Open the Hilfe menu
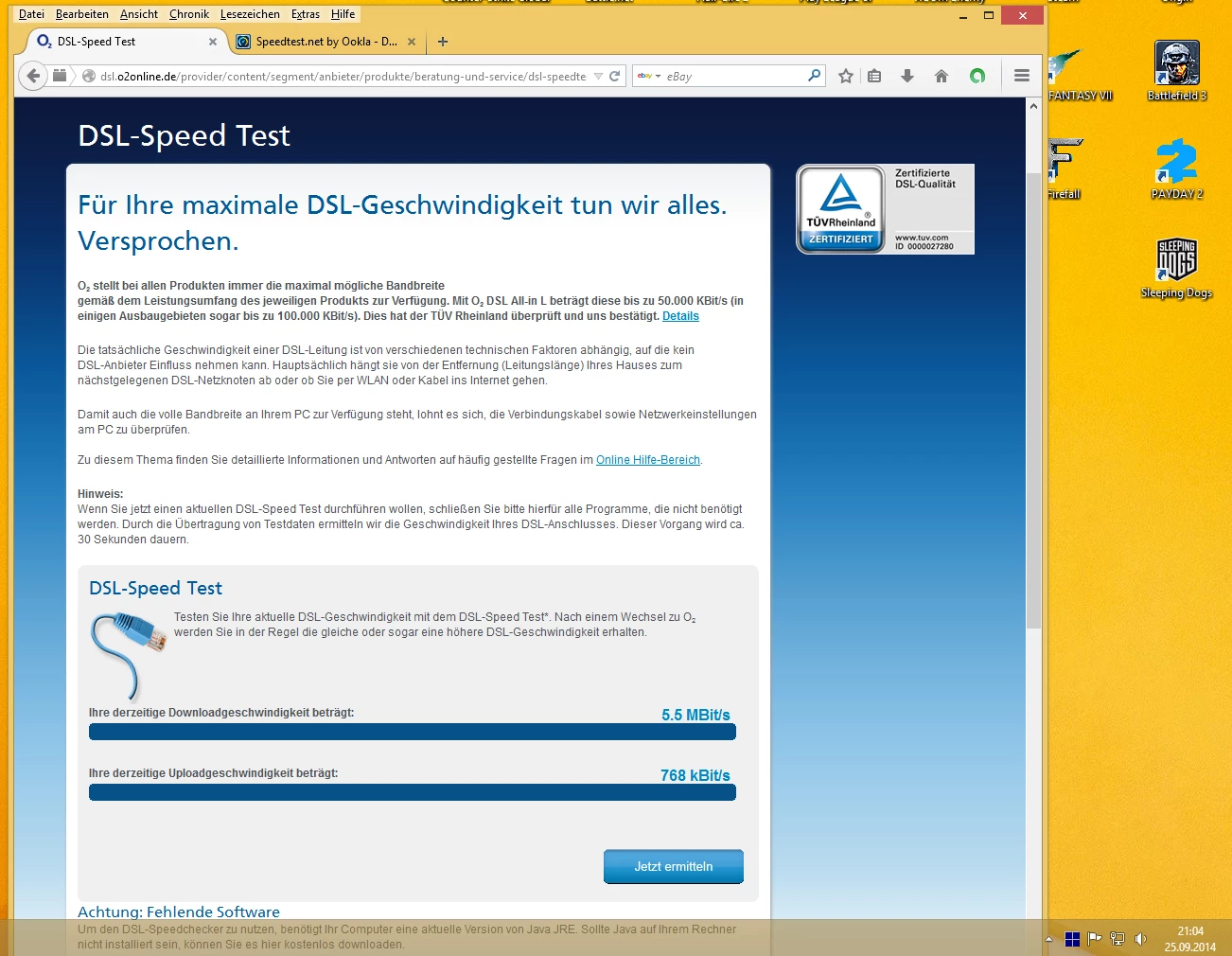1232x956 pixels. 343,14
